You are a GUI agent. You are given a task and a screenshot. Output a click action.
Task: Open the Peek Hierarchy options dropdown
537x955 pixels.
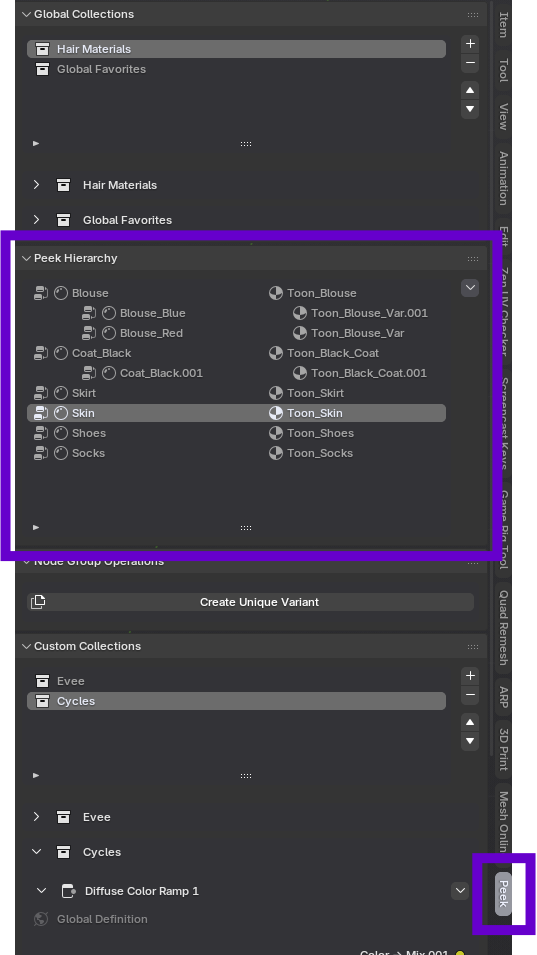tap(470, 287)
